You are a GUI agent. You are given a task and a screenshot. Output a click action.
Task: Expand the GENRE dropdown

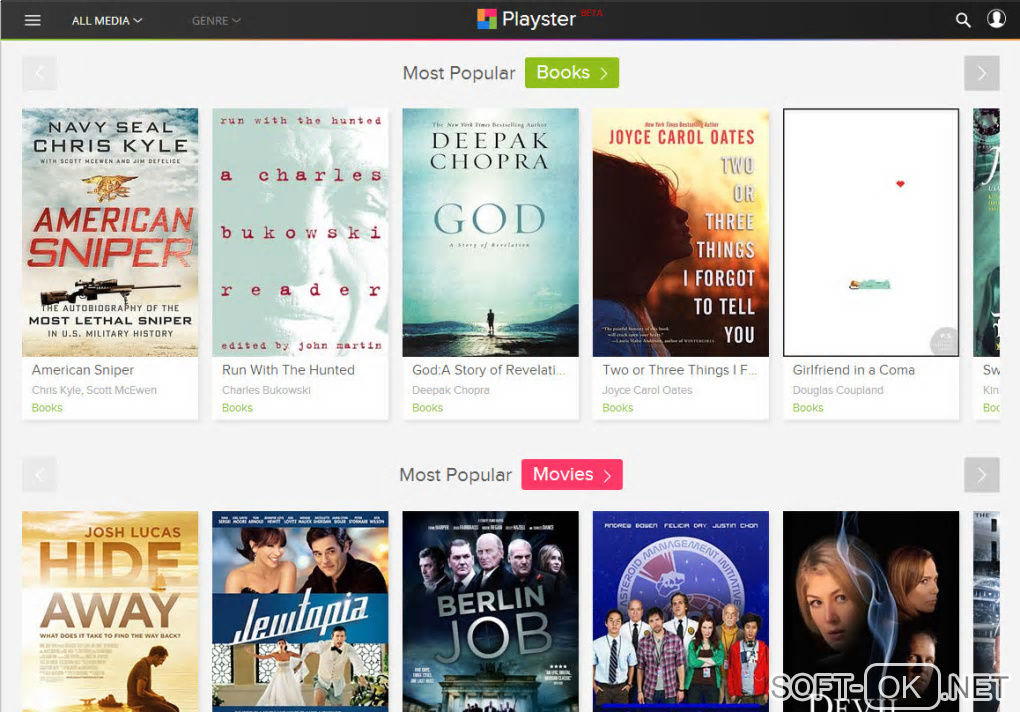click(216, 21)
